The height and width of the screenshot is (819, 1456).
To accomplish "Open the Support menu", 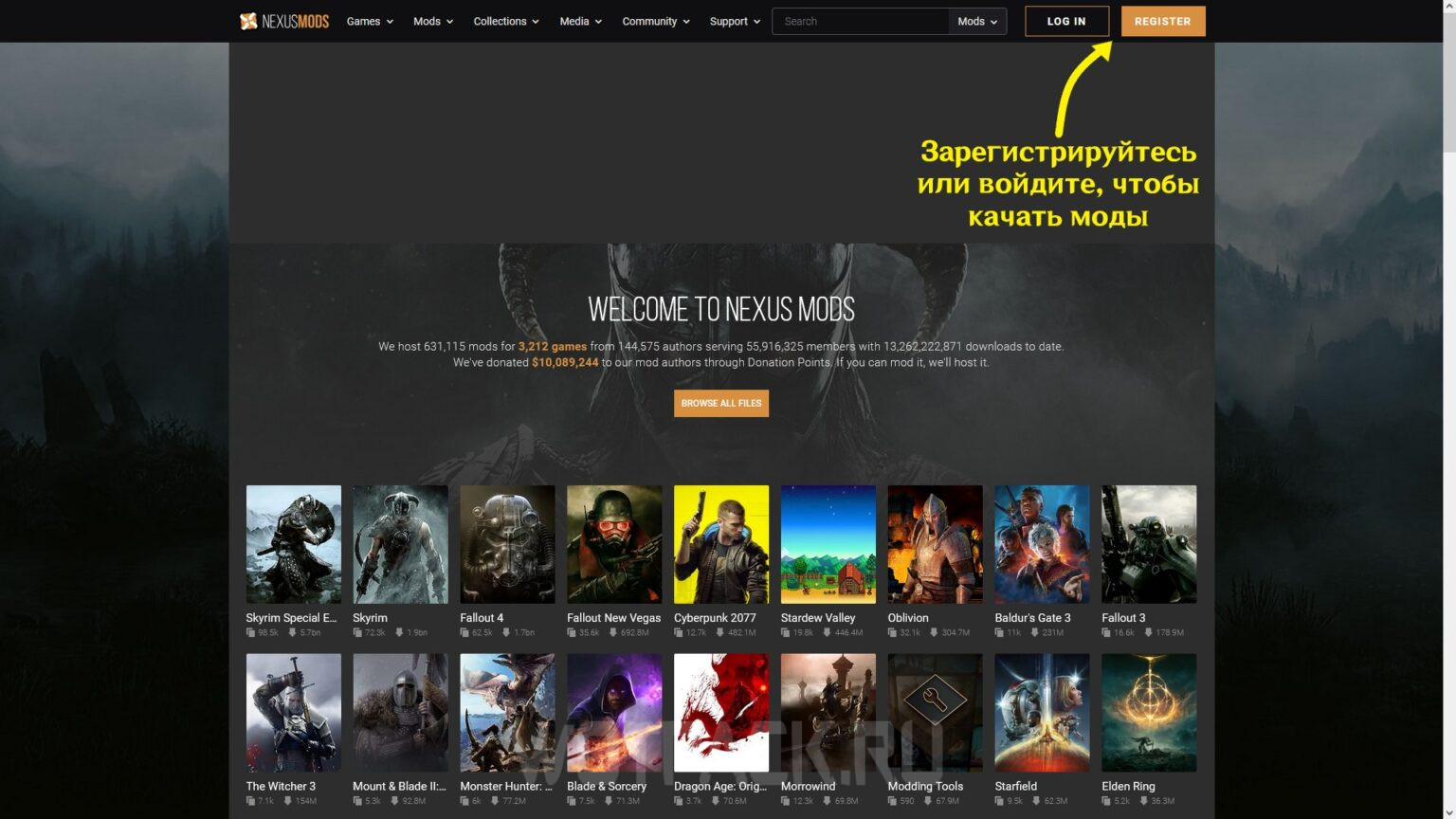I will click(735, 21).
